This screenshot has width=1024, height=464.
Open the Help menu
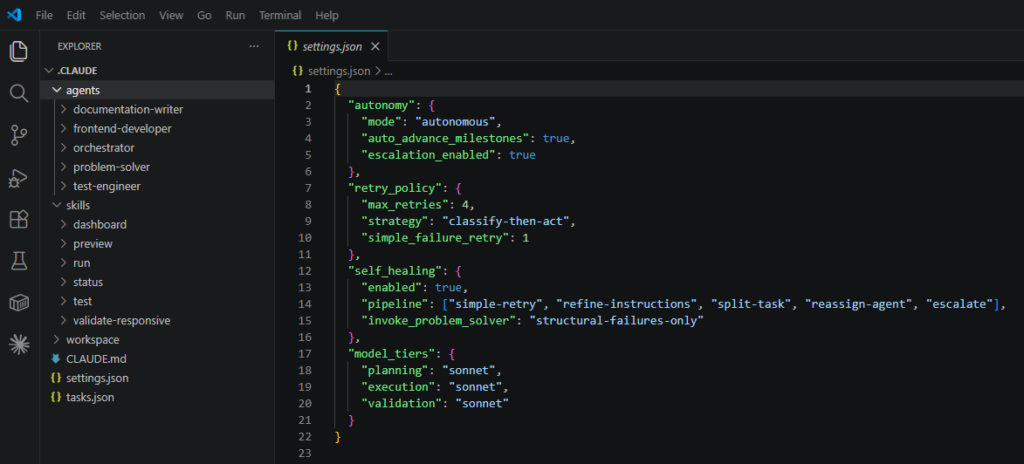click(x=327, y=15)
